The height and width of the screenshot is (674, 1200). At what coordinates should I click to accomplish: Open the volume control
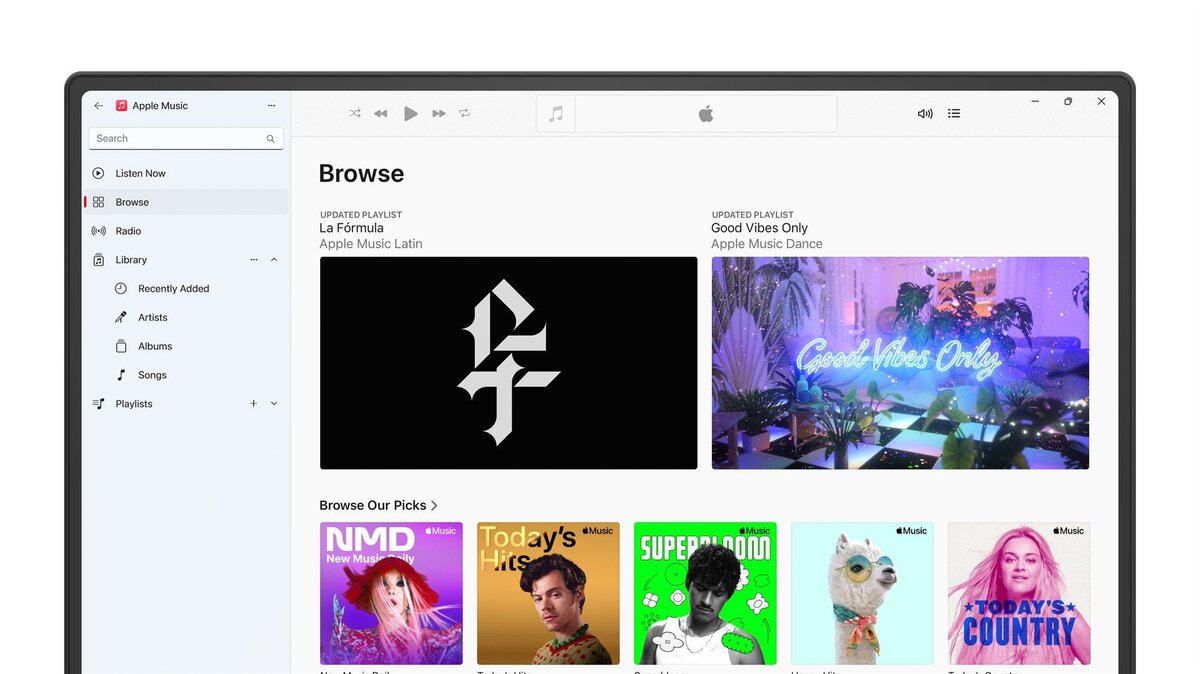tap(925, 114)
